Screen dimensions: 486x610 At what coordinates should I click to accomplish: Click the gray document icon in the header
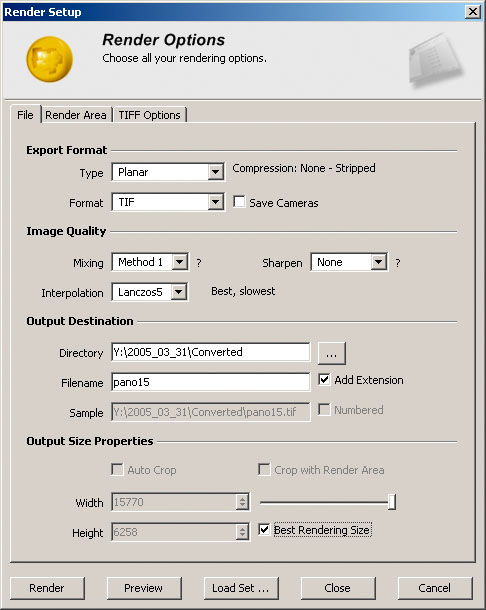tap(436, 60)
